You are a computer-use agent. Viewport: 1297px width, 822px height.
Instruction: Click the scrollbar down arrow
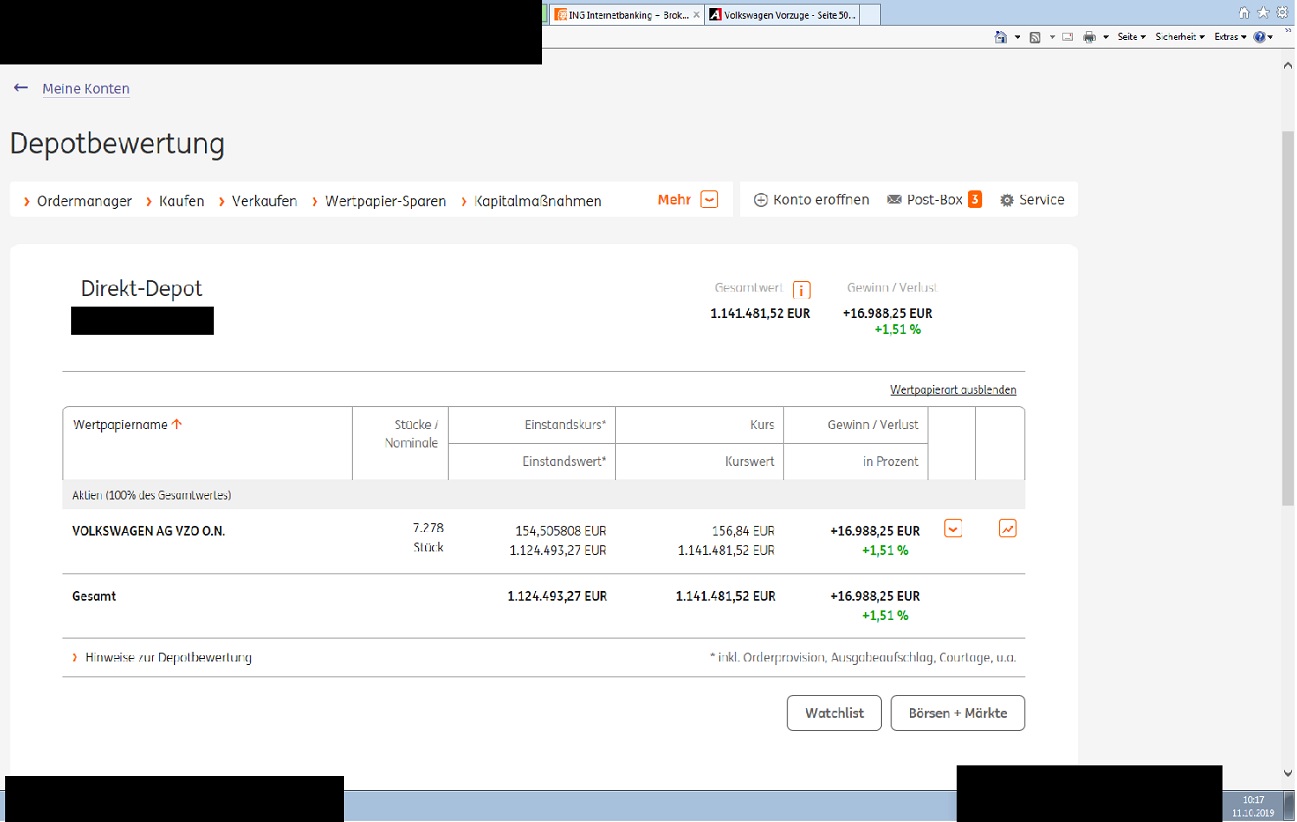[1287, 772]
